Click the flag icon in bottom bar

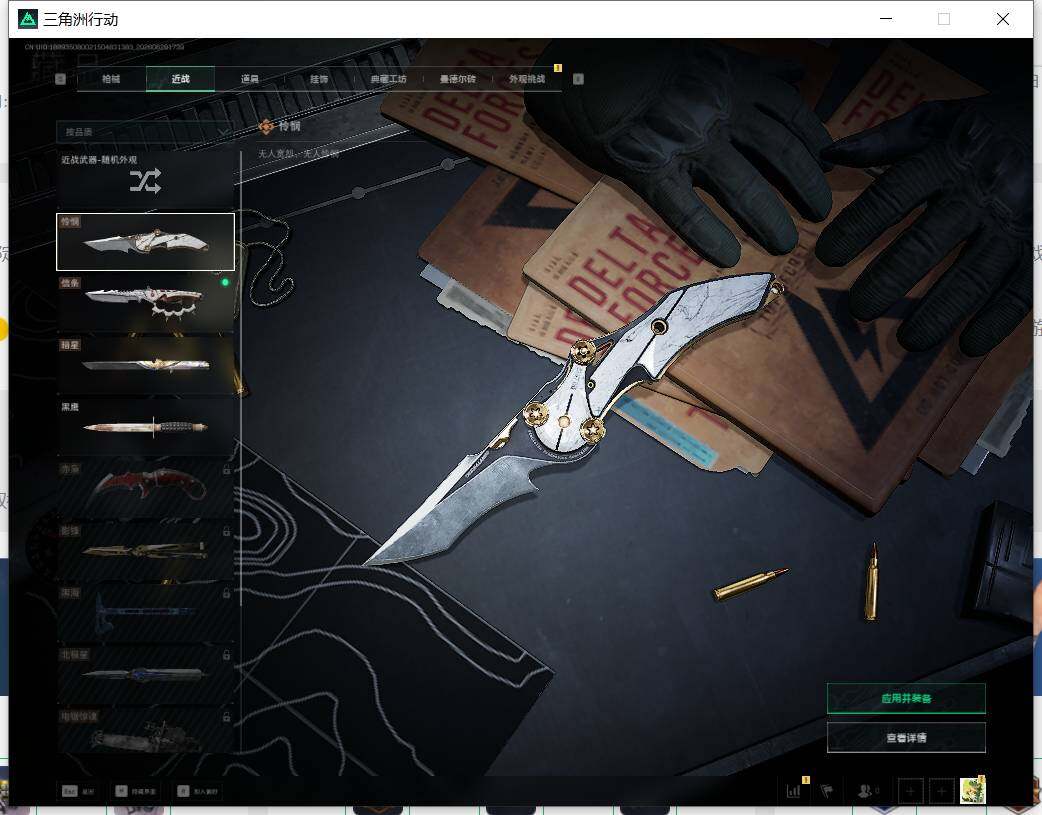827,790
